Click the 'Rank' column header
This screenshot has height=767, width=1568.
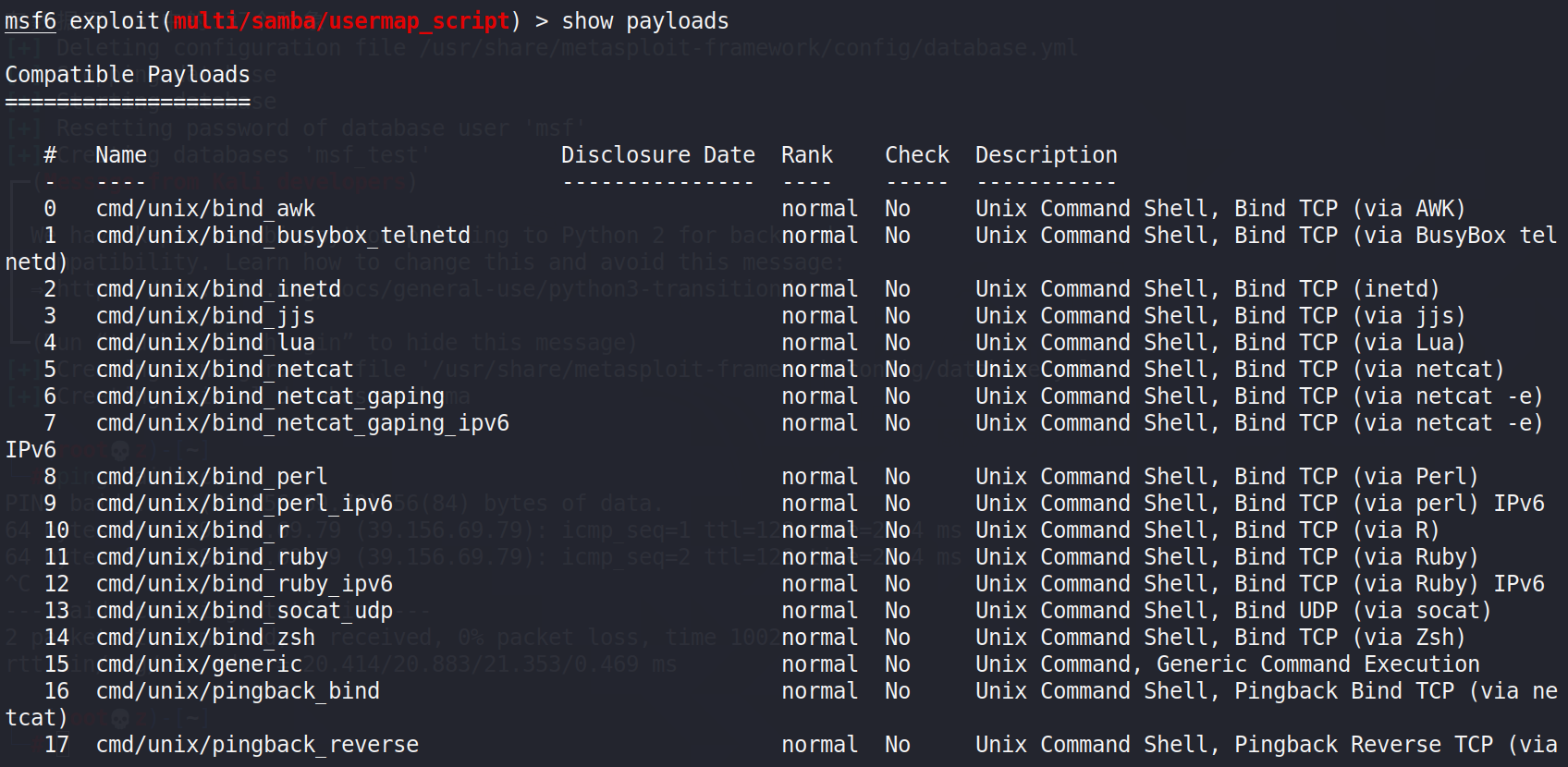pos(807,155)
